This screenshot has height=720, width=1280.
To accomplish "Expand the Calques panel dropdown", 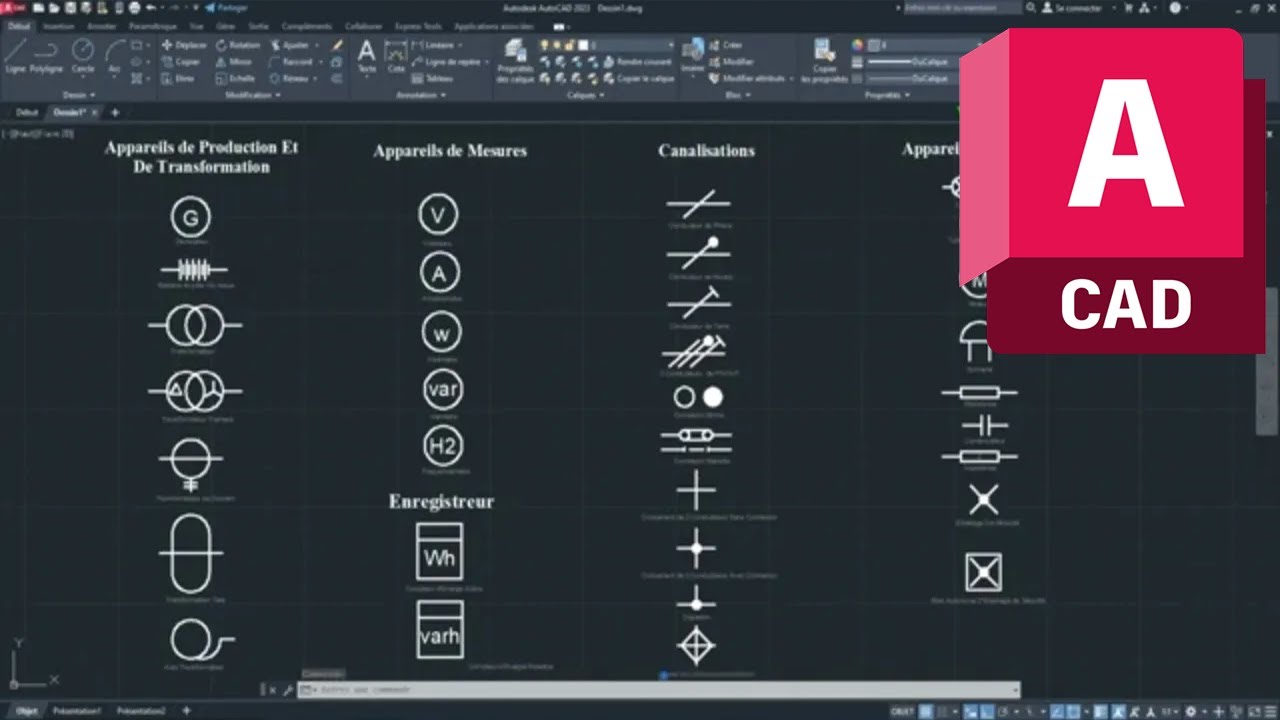I will tap(586, 95).
